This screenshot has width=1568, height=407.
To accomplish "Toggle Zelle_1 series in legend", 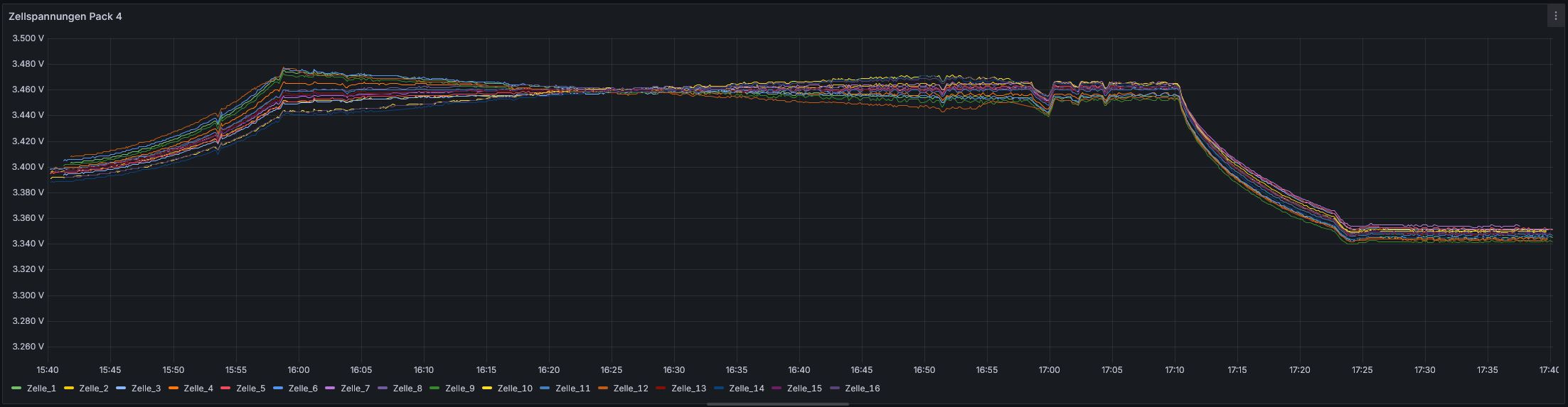I will click(41, 389).
